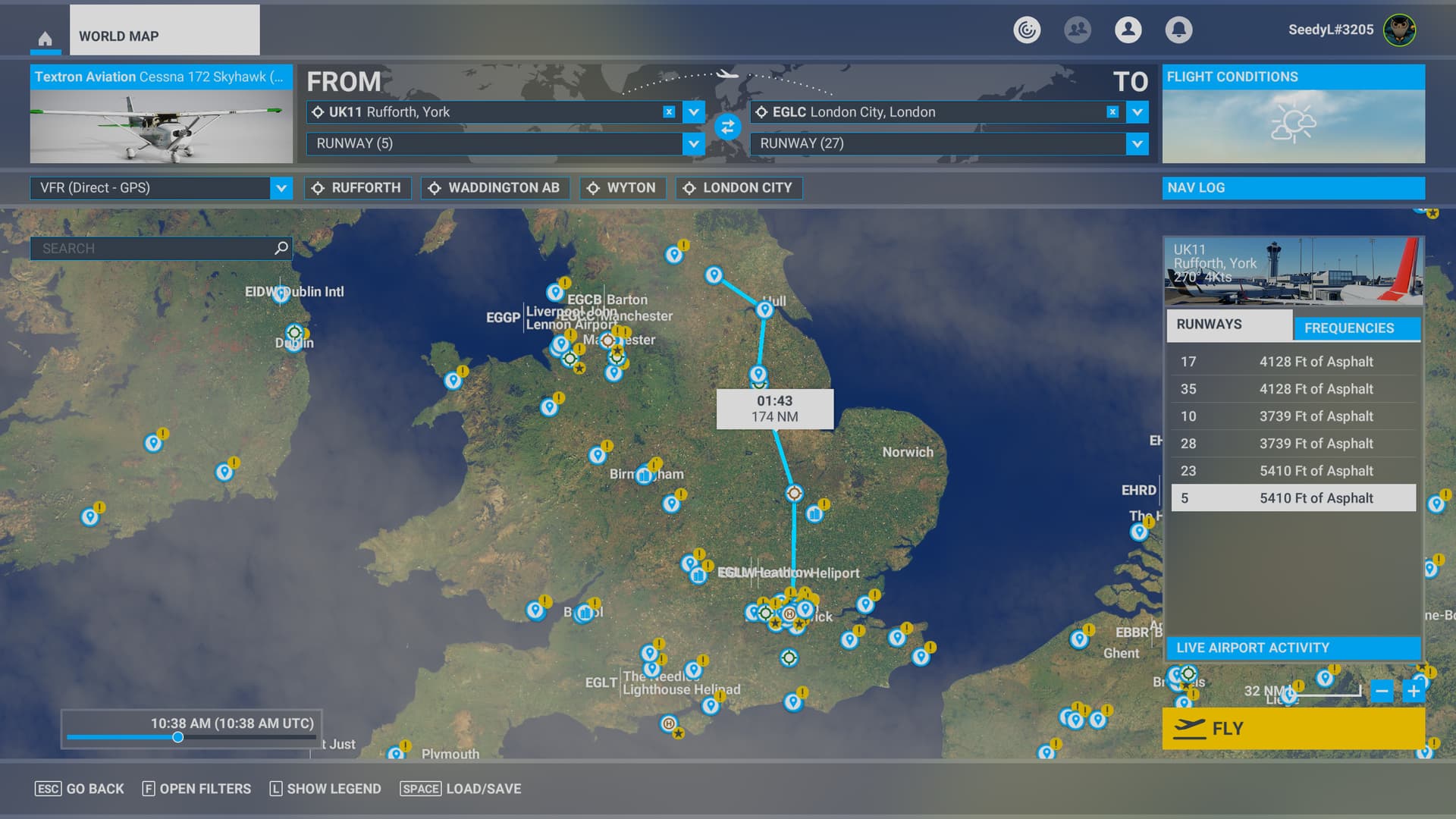Swap departure and arrival airports
This screenshot has width=1456, height=819.
click(727, 127)
